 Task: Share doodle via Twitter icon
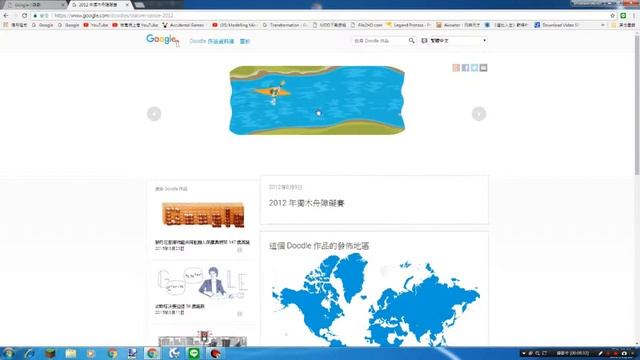(474, 68)
